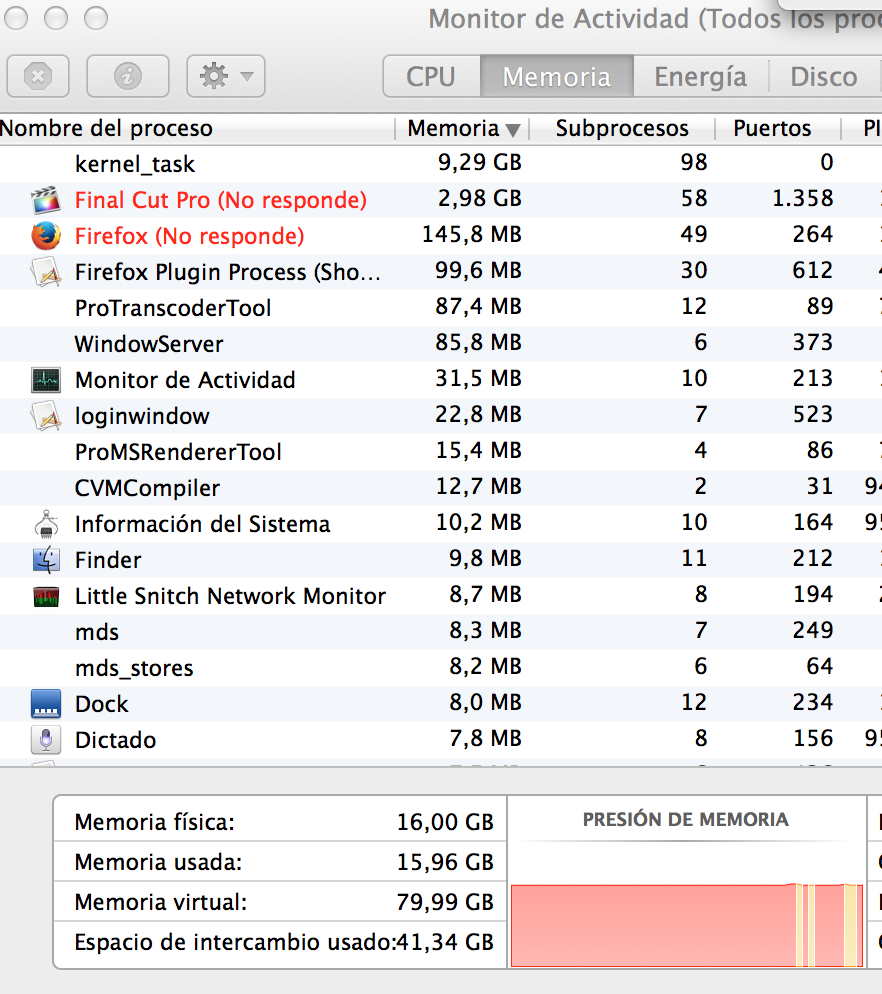The image size is (882, 994).
Task: Click the 2,98 GB memory value
Action: [x=480, y=198]
